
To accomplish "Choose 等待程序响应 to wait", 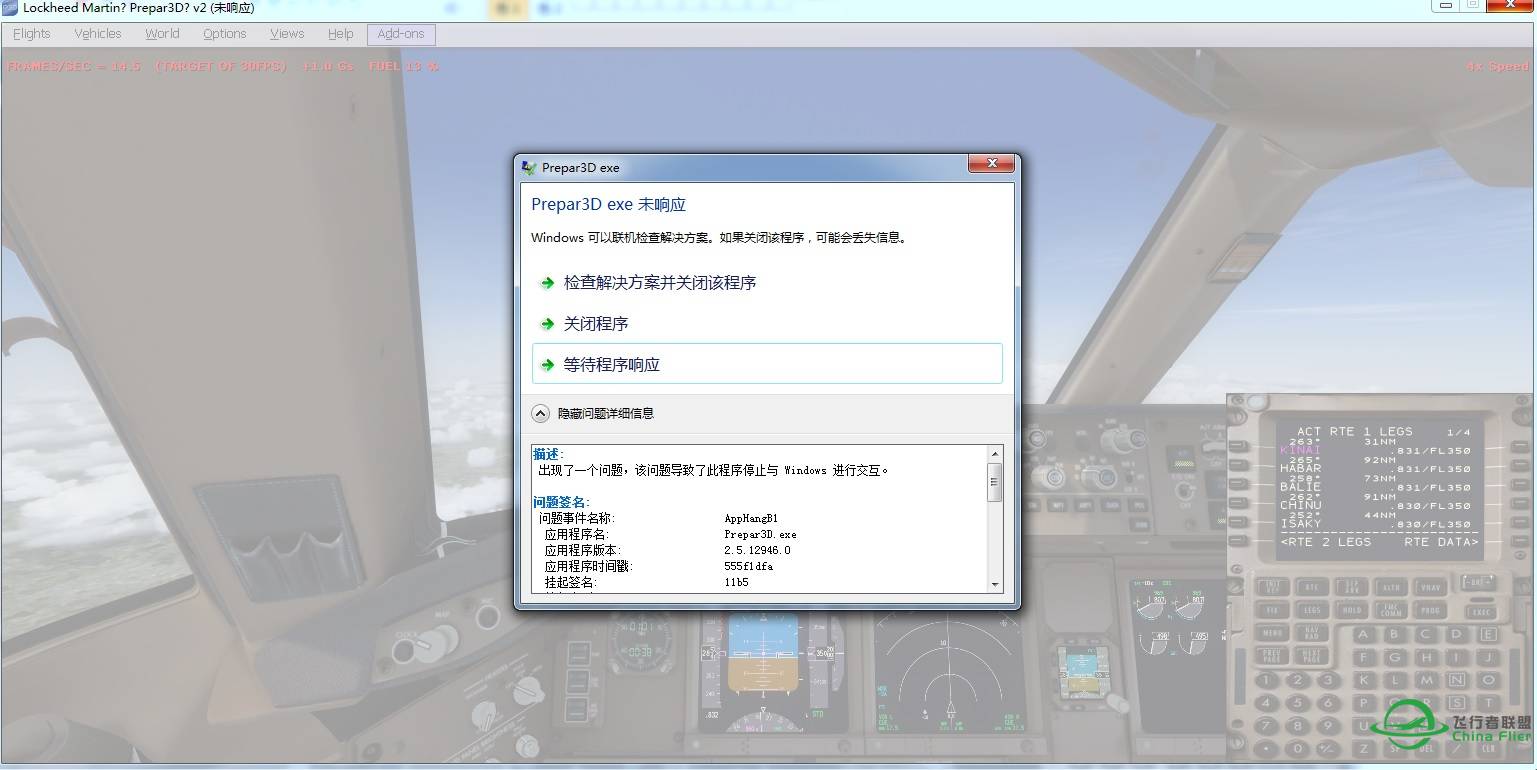I will [767, 364].
